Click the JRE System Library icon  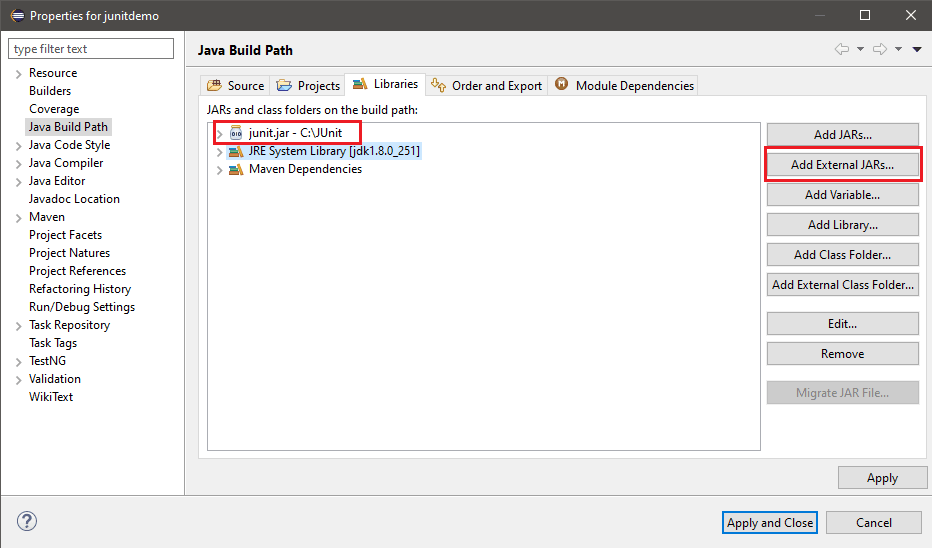[x=236, y=151]
